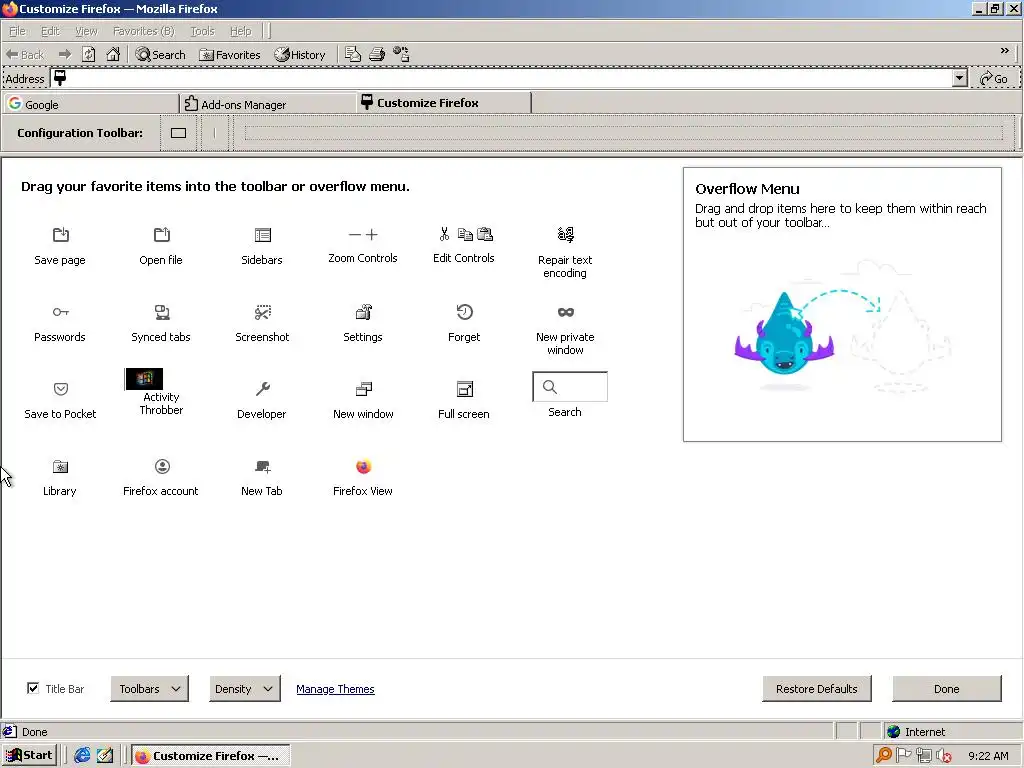Viewport: 1024px width, 768px height.
Task: Click the rectangle item in Configuration Toolbar
Action: point(178,133)
